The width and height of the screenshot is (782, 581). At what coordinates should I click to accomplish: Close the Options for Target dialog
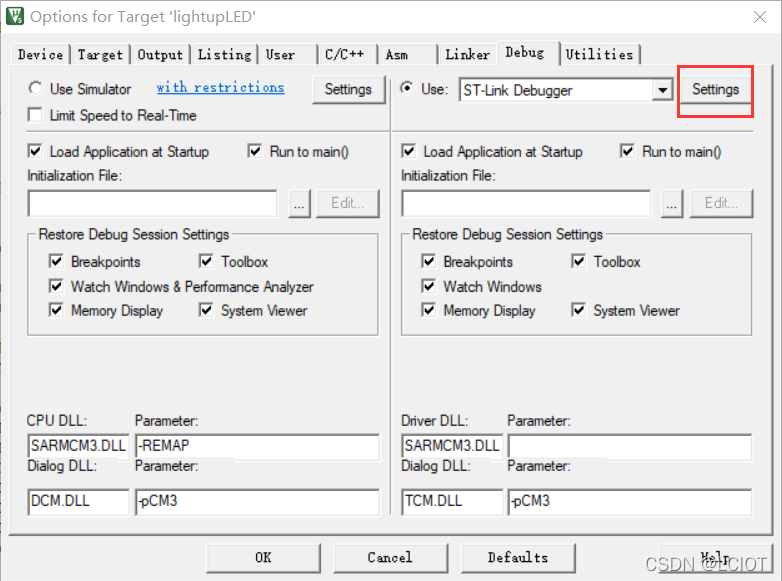760,17
